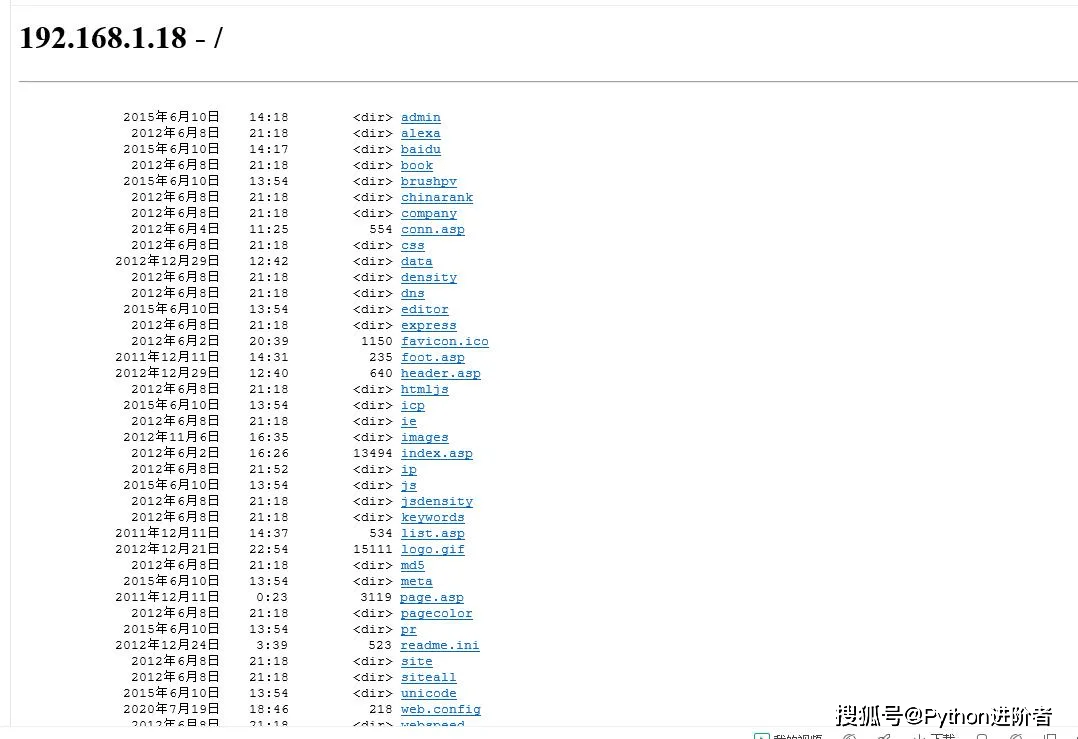Click the file size '3119' of page.asp
Screen dimensions: 1078x739
tap(375, 597)
